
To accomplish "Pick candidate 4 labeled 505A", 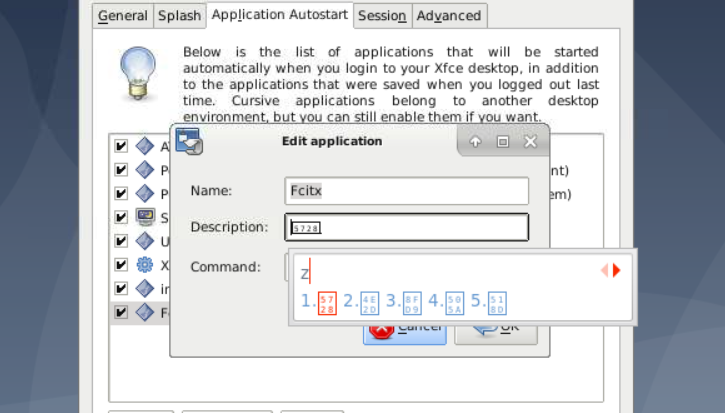I will tap(446, 303).
